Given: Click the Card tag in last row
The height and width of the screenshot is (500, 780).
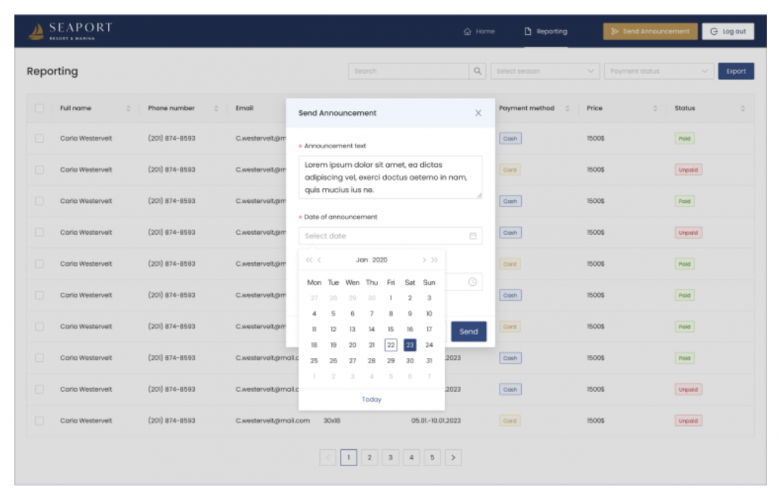Looking at the screenshot, I should pos(510,421).
